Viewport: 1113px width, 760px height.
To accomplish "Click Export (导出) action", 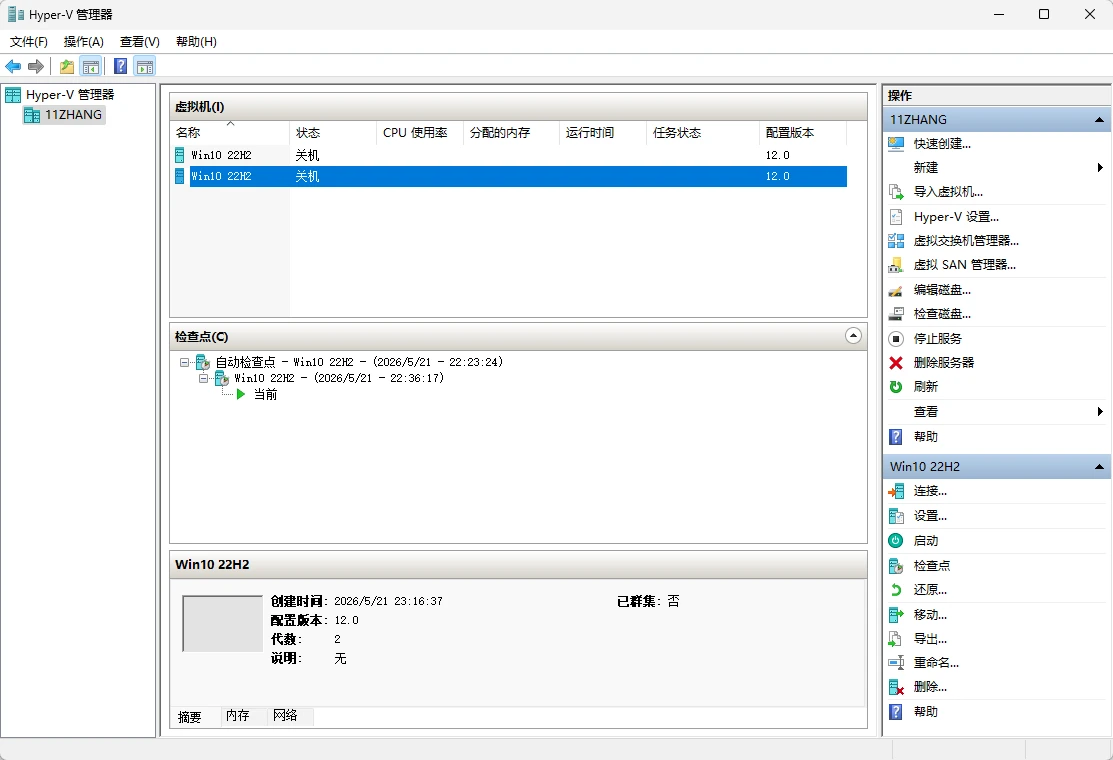I will click(x=929, y=639).
